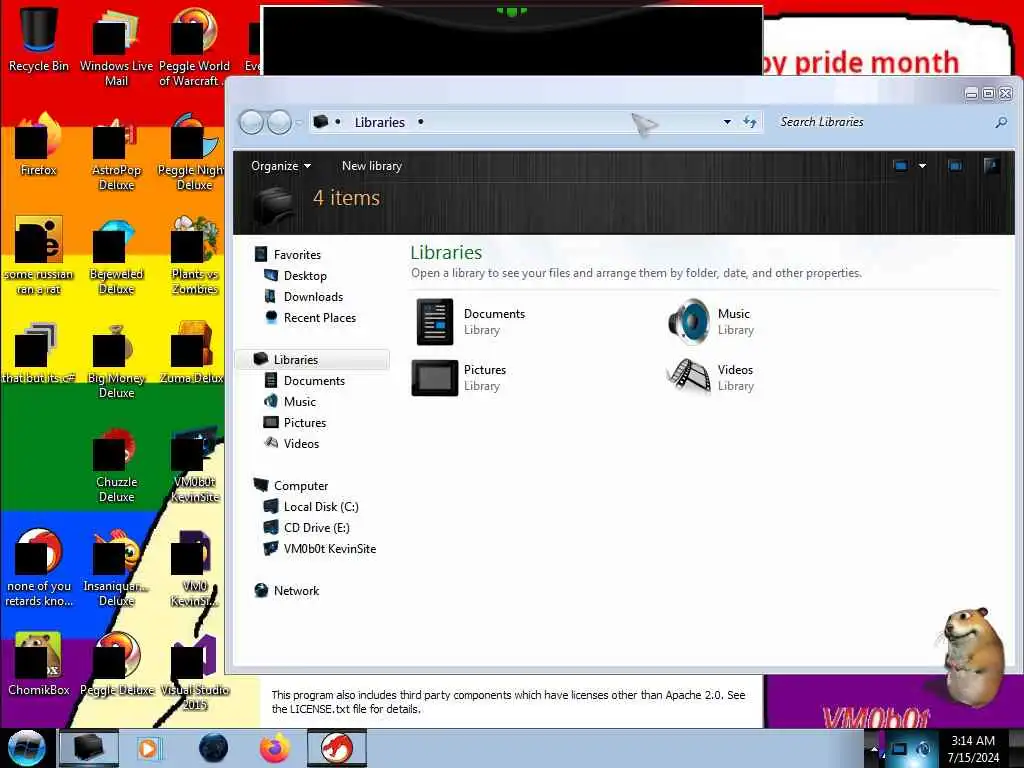Select Music under Libraries in sidebar
The height and width of the screenshot is (768, 1024).
click(x=299, y=402)
